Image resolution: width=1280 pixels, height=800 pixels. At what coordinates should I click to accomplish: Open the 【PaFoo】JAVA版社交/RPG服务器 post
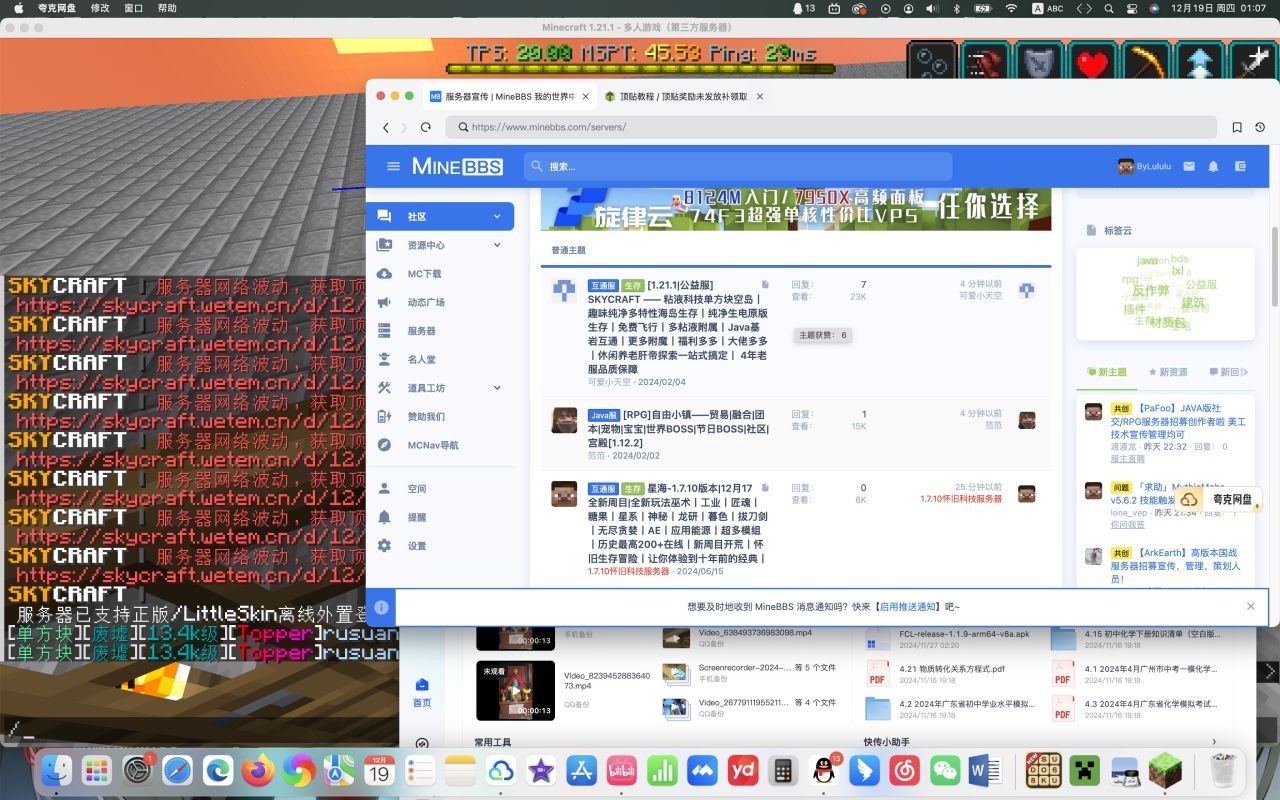coord(1180,421)
